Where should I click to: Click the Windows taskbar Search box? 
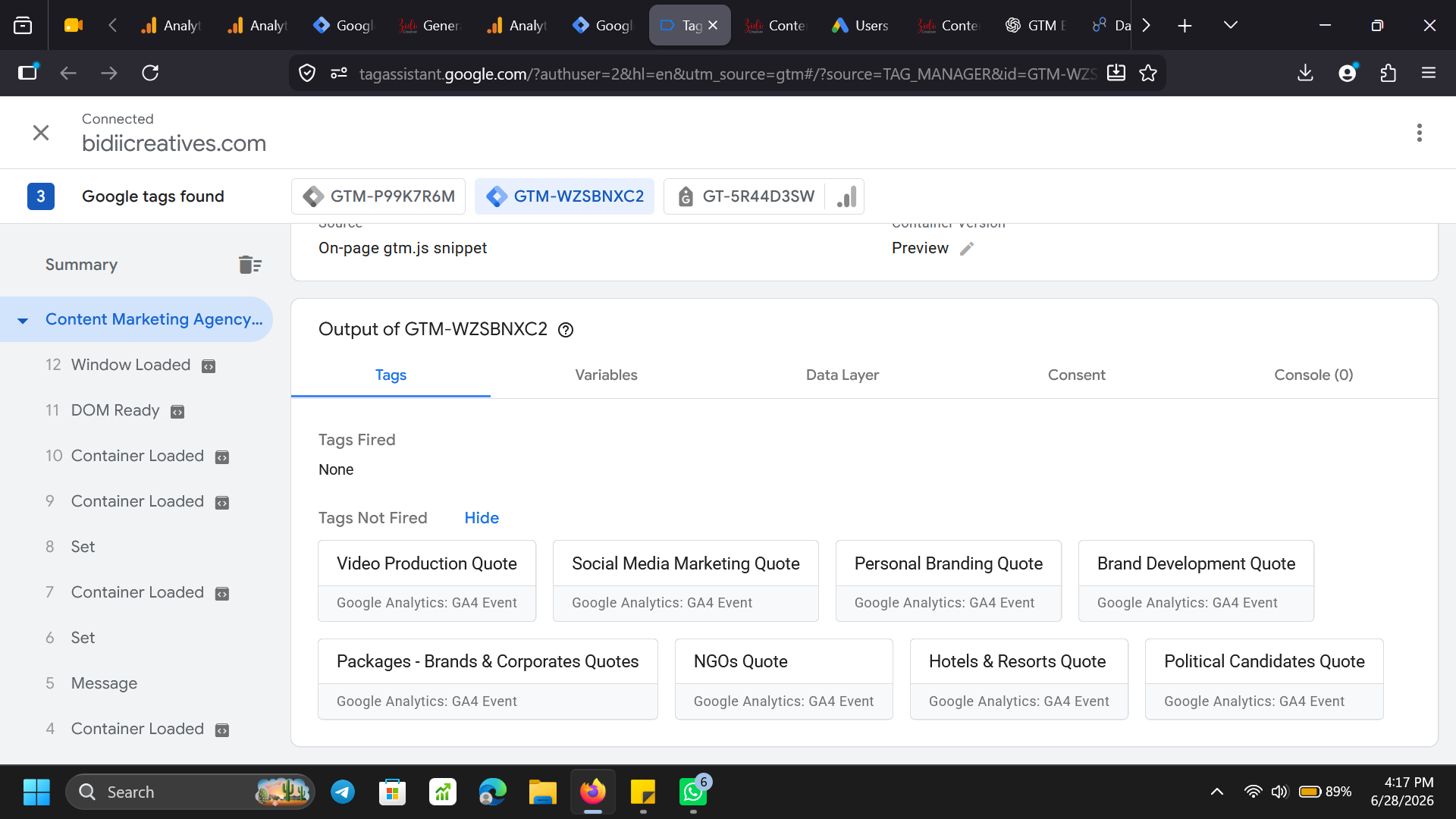pyautogui.click(x=190, y=792)
